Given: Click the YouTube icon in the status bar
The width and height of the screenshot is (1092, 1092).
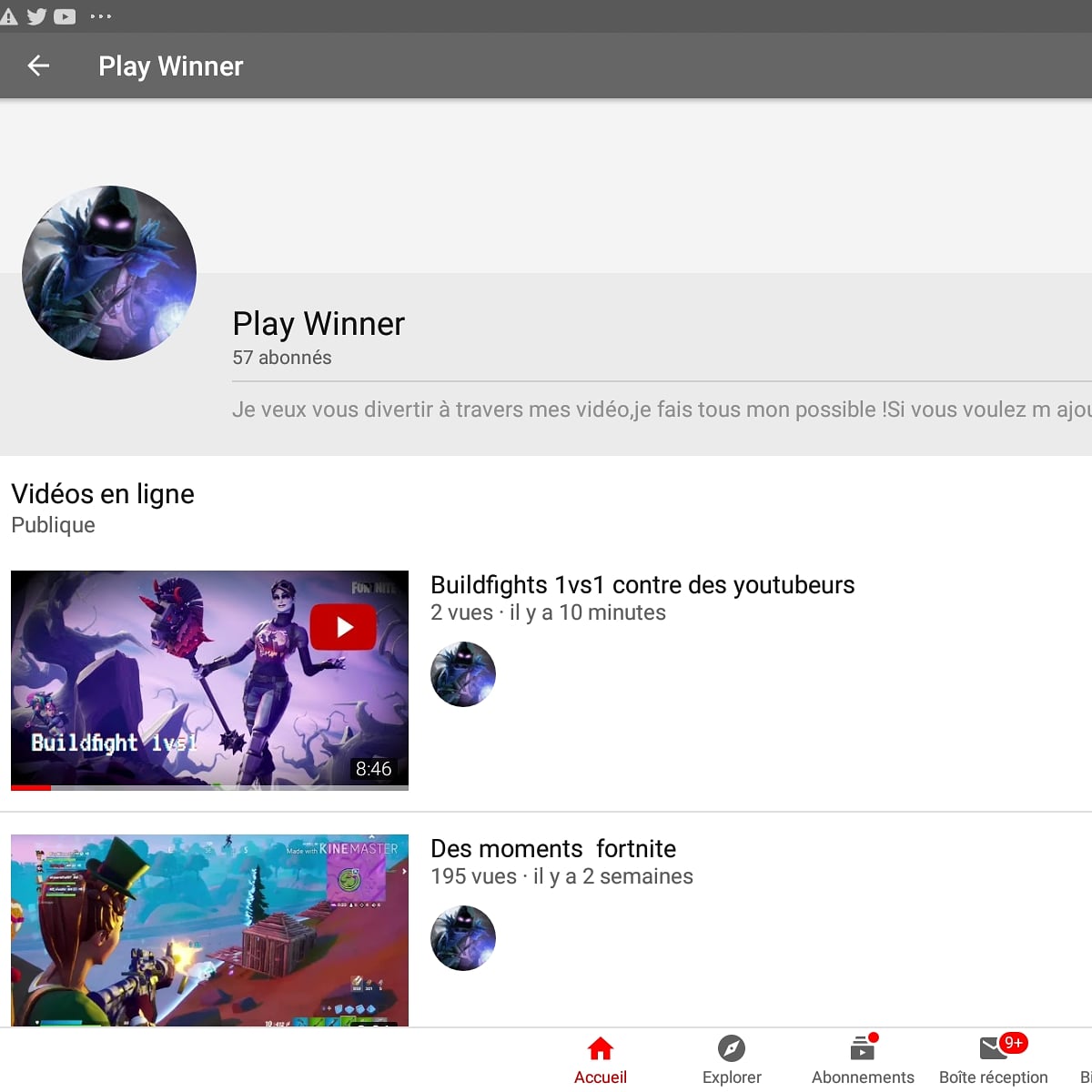Looking at the screenshot, I should pyautogui.click(x=64, y=15).
